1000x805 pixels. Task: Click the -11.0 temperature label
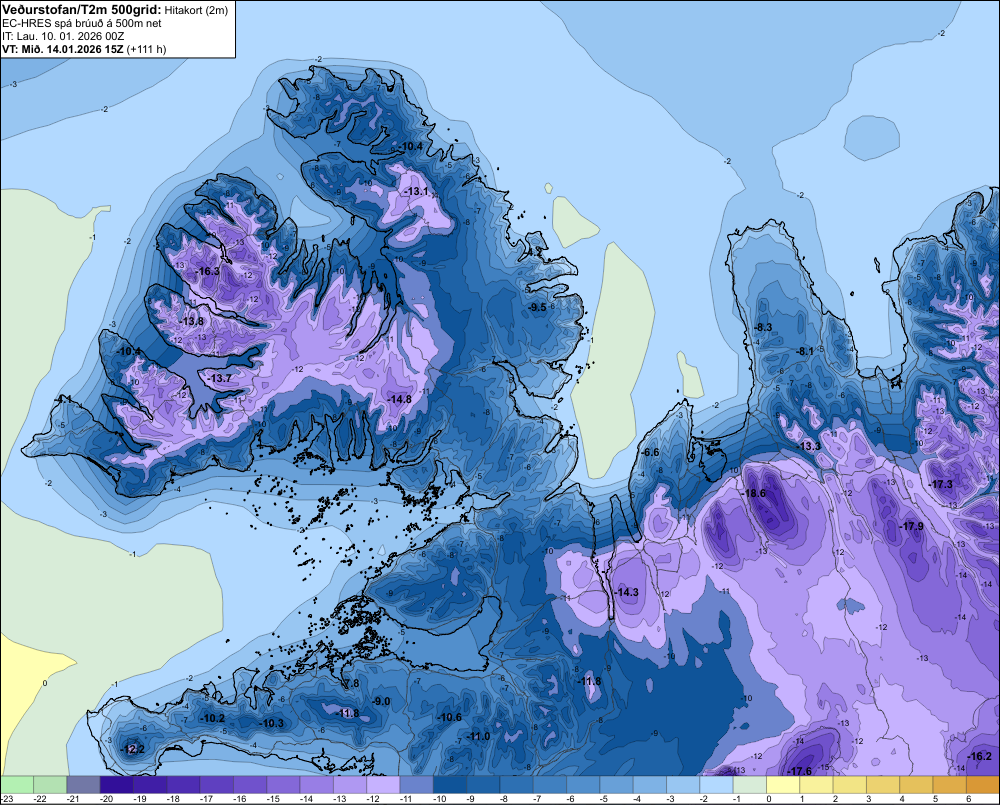pos(478,736)
